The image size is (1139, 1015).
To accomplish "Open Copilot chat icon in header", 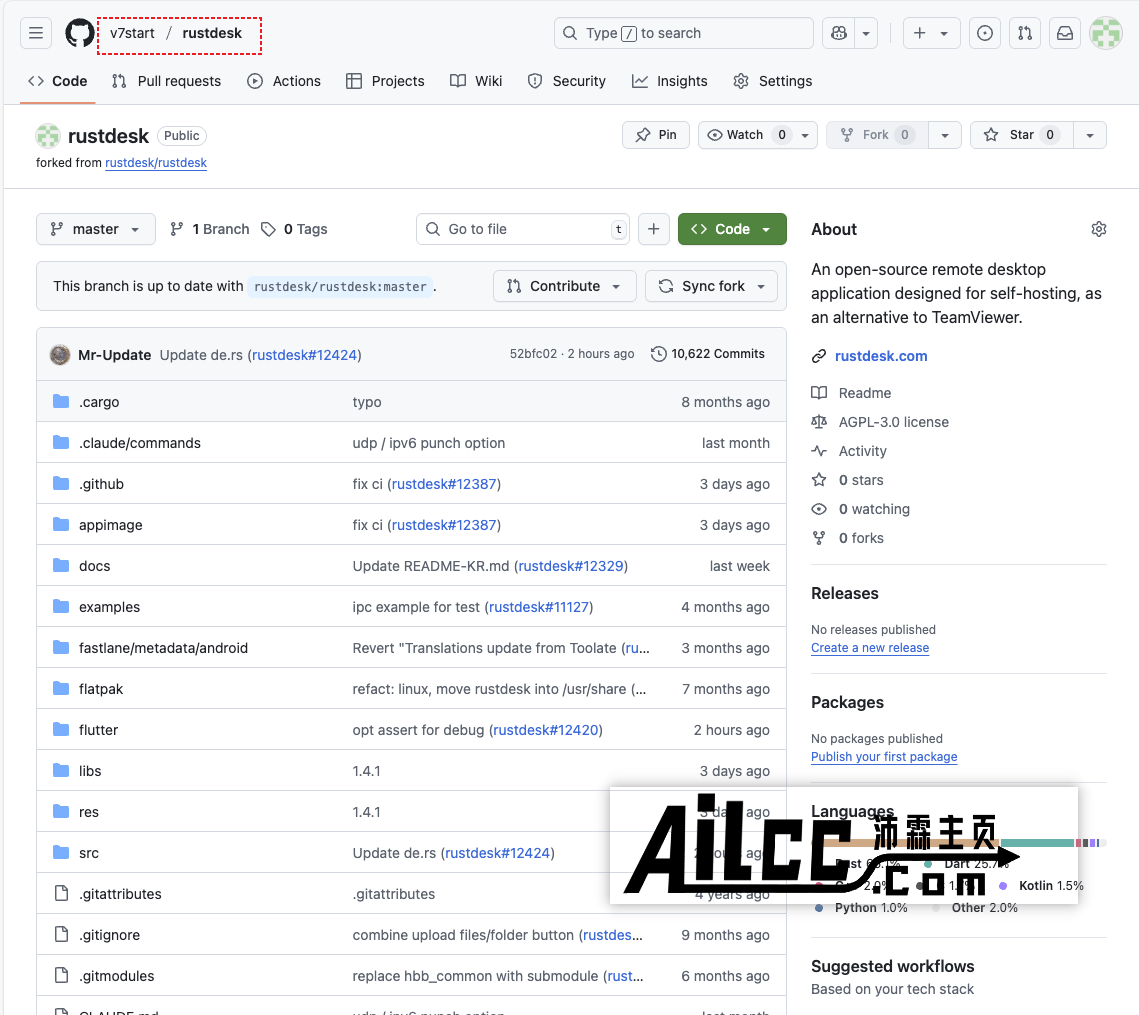I will coord(839,33).
